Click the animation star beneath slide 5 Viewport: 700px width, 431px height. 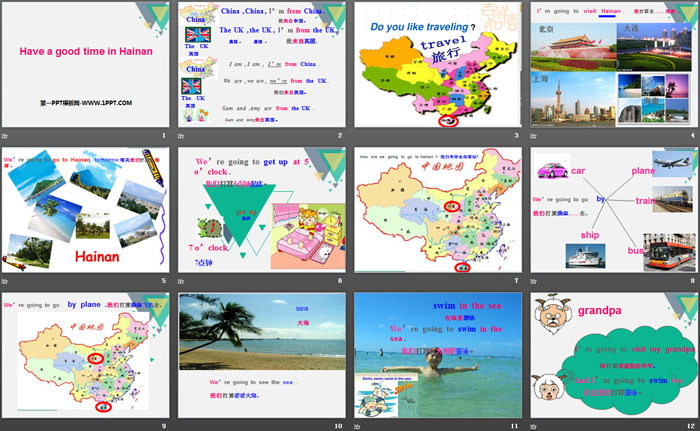[5, 280]
